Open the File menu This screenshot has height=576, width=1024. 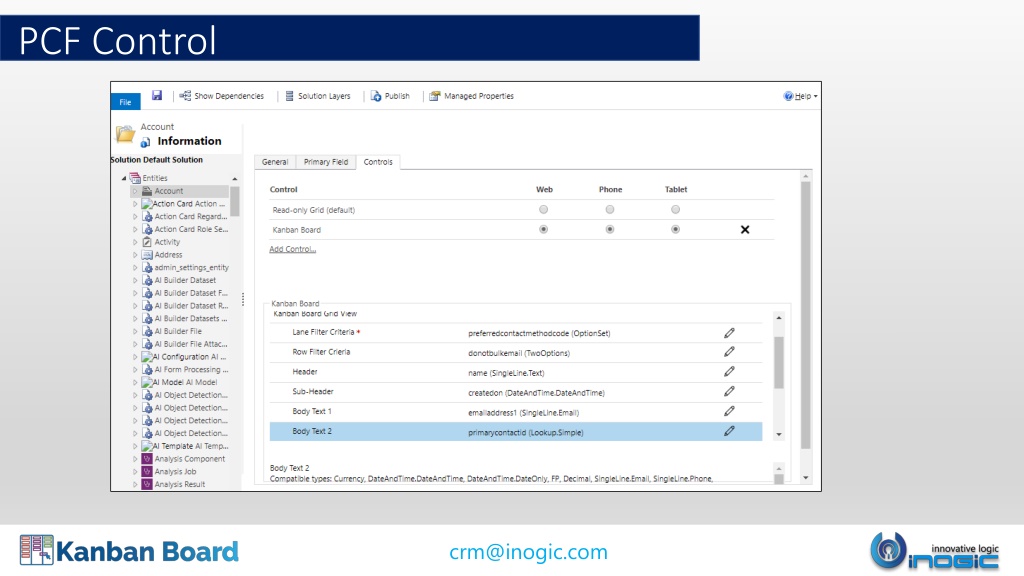point(125,102)
